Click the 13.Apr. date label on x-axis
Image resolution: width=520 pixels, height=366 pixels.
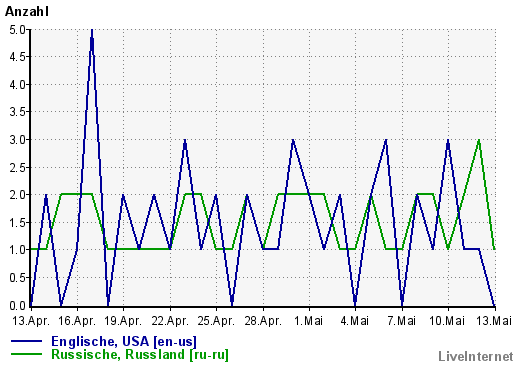point(31,321)
